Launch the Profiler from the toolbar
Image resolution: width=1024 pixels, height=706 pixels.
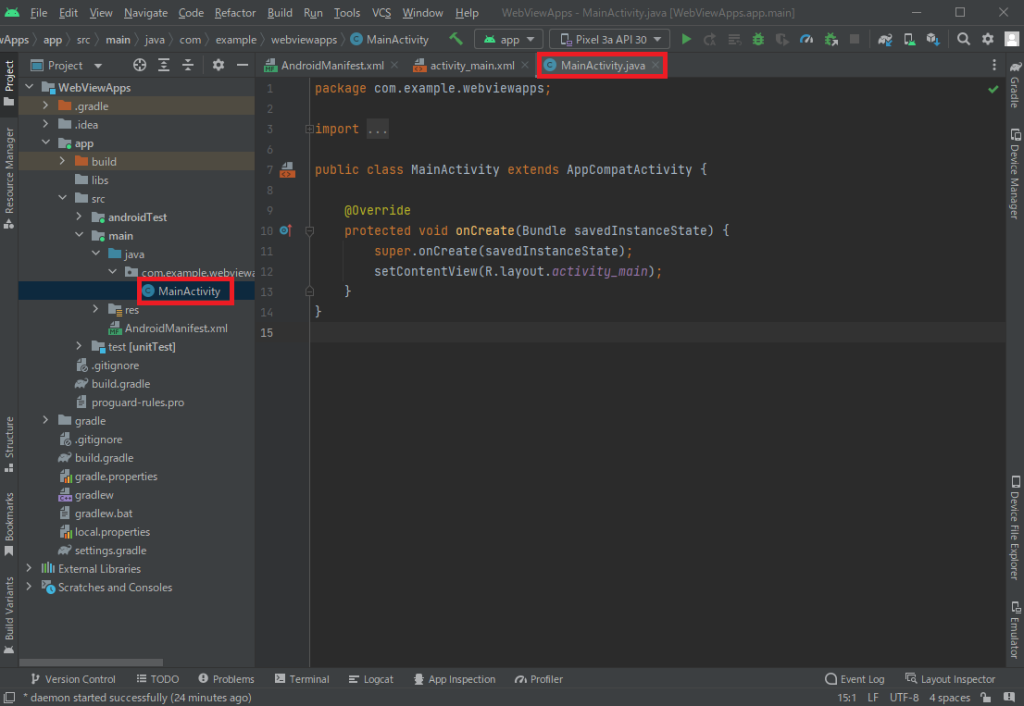pyautogui.click(x=805, y=39)
